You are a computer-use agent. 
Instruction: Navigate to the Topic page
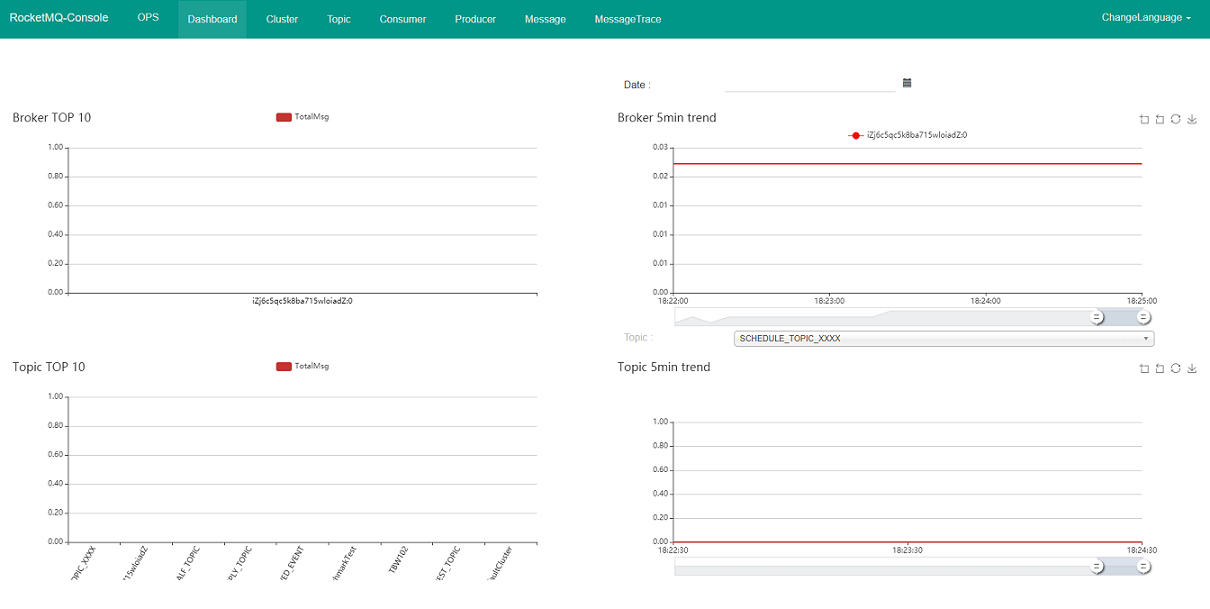(339, 19)
